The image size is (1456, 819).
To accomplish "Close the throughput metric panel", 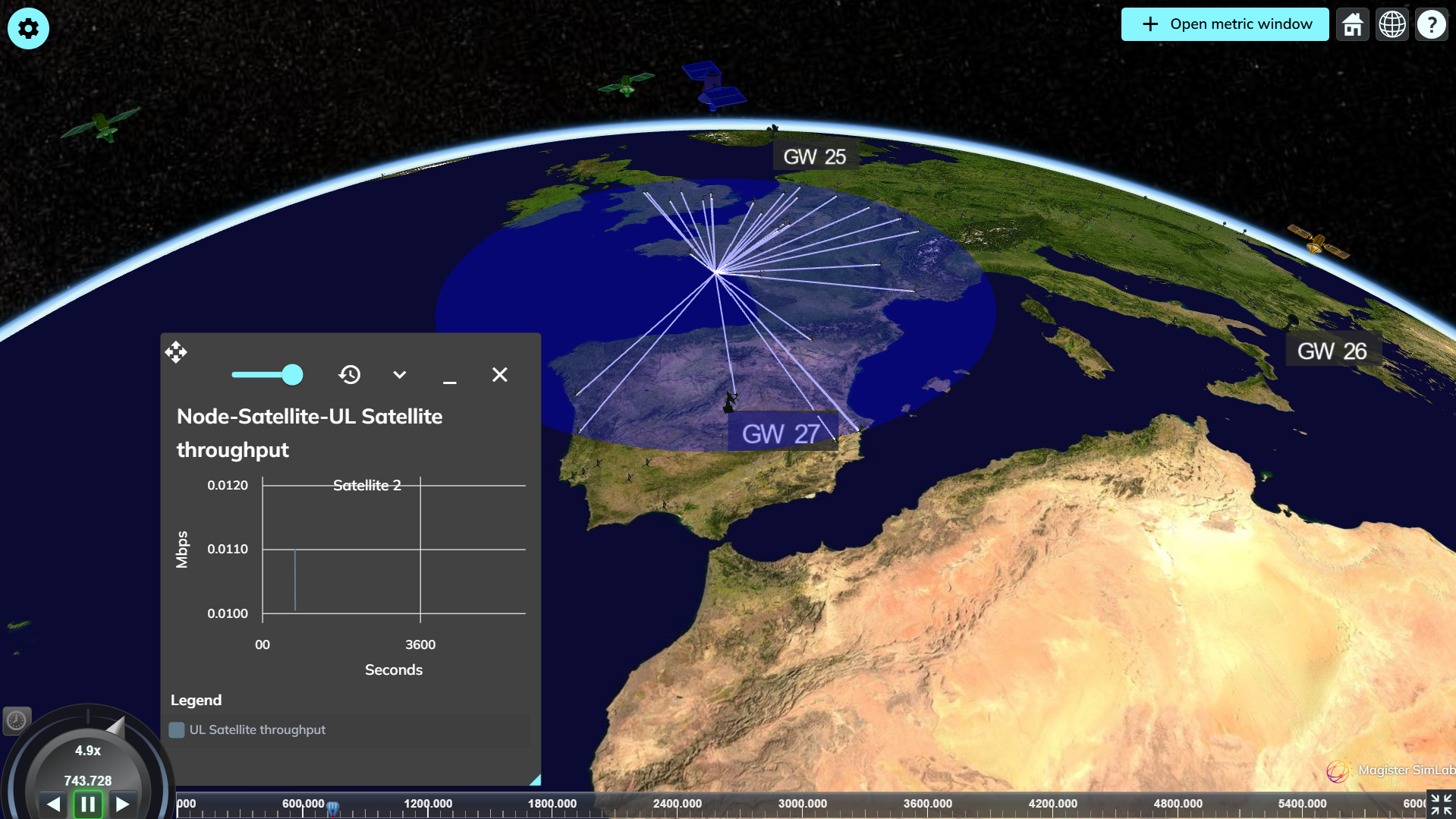I will [499, 375].
